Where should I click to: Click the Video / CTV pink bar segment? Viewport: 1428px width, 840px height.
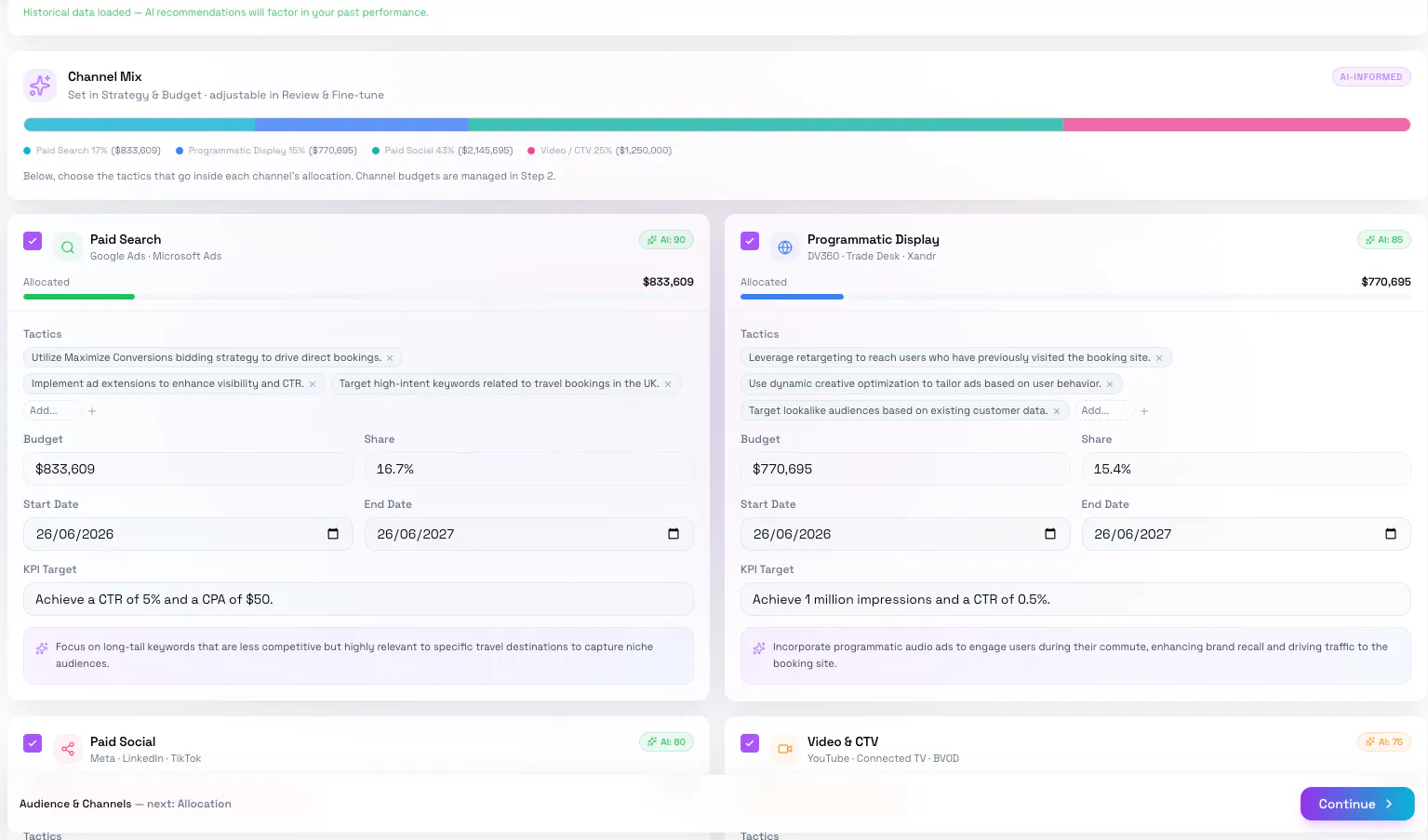coord(1237,125)
